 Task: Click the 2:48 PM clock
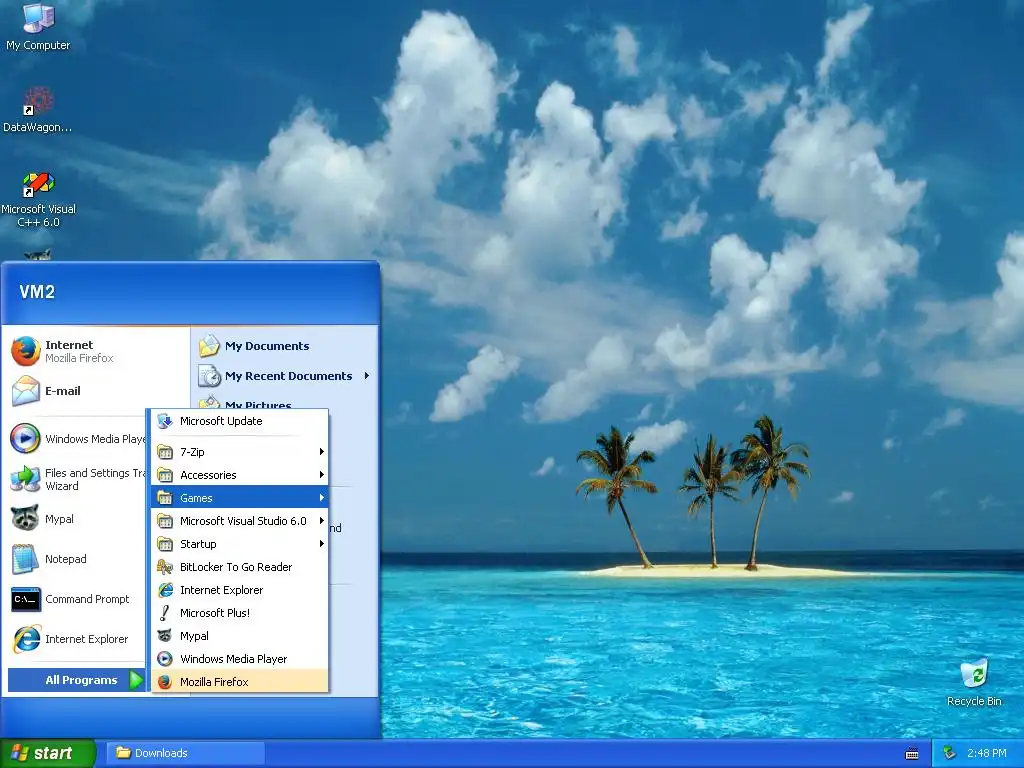pos(986,753)
